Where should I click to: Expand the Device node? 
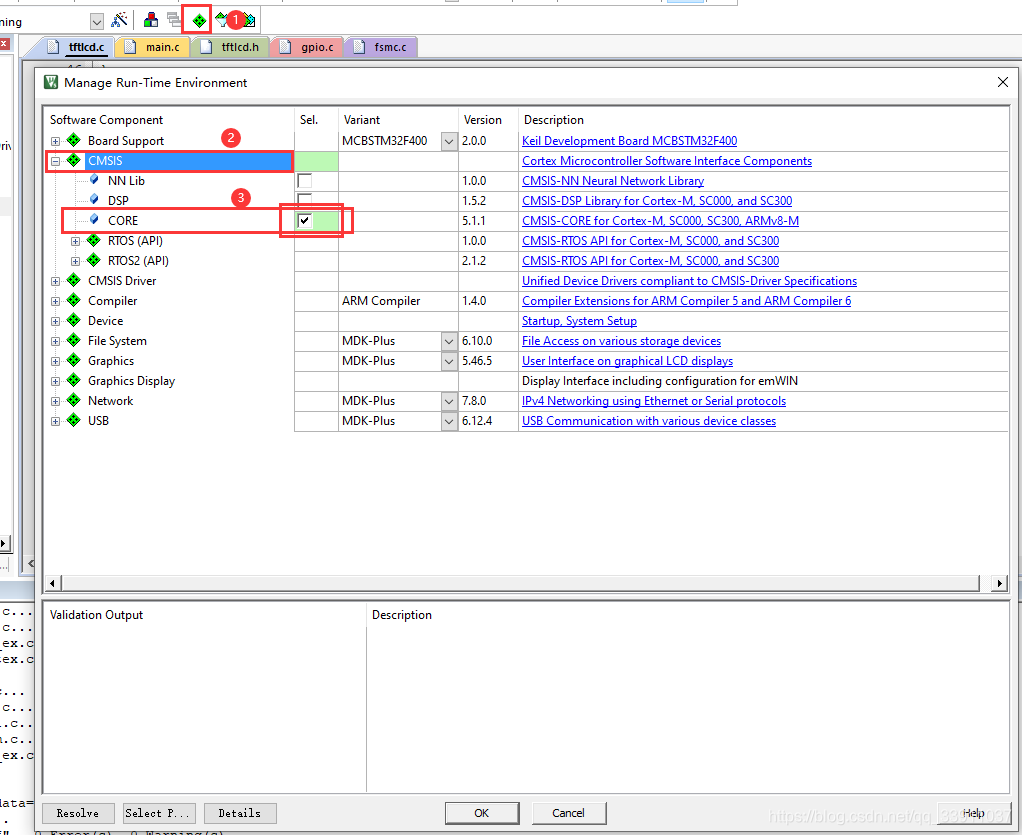tap(55, 321)
